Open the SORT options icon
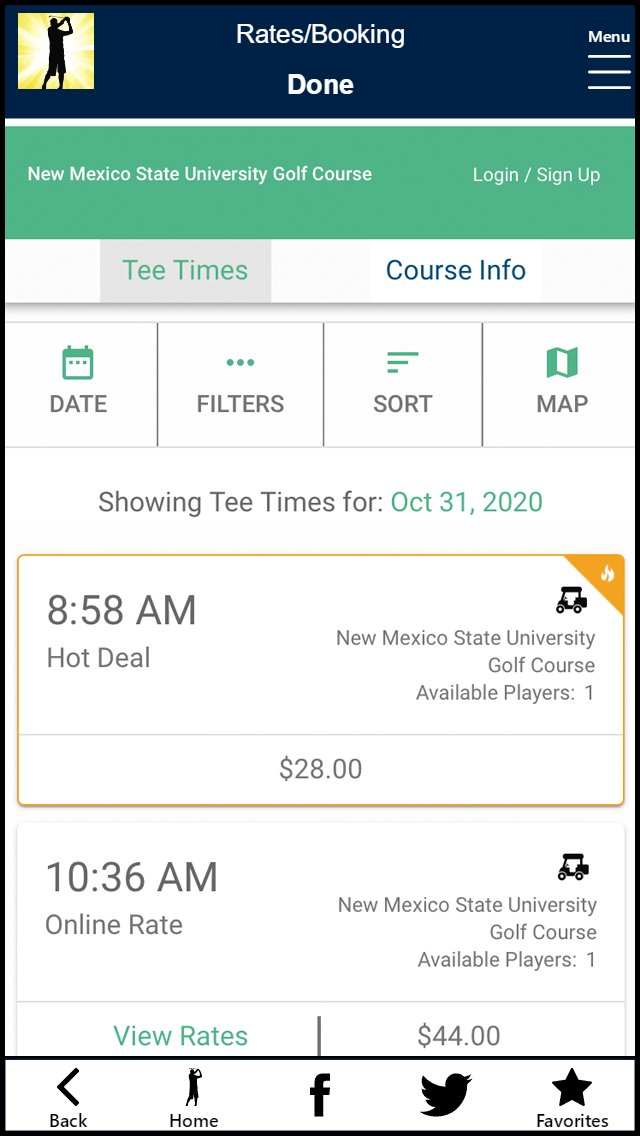 (402, 362)
